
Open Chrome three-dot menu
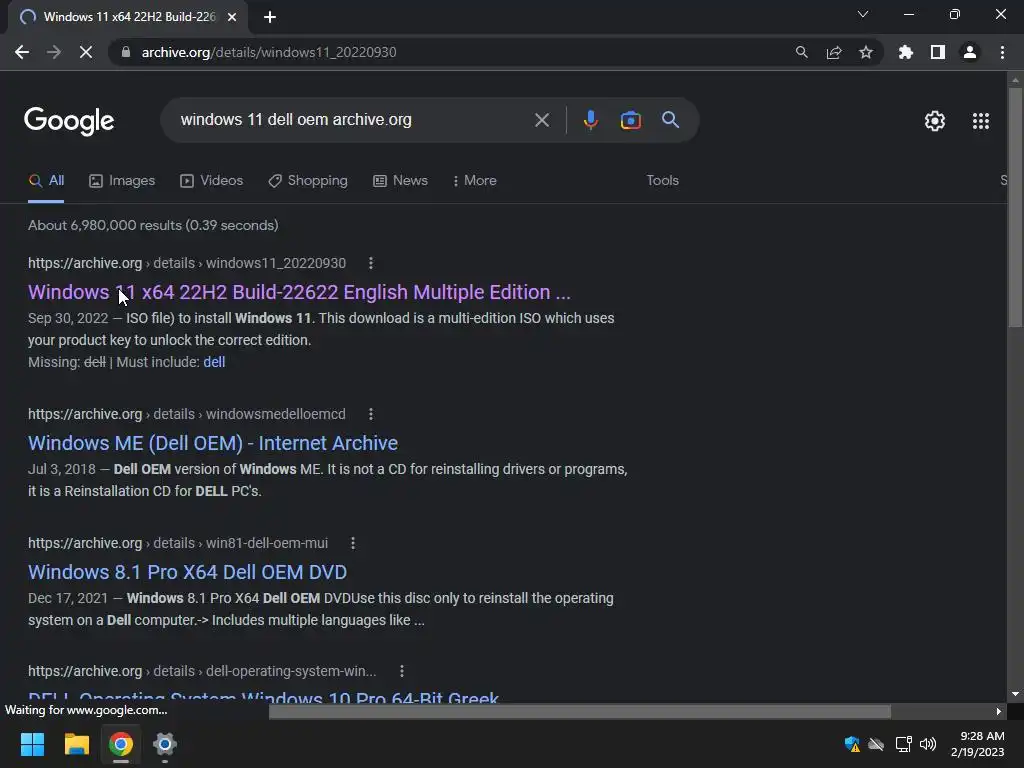tap(1002, 52)
